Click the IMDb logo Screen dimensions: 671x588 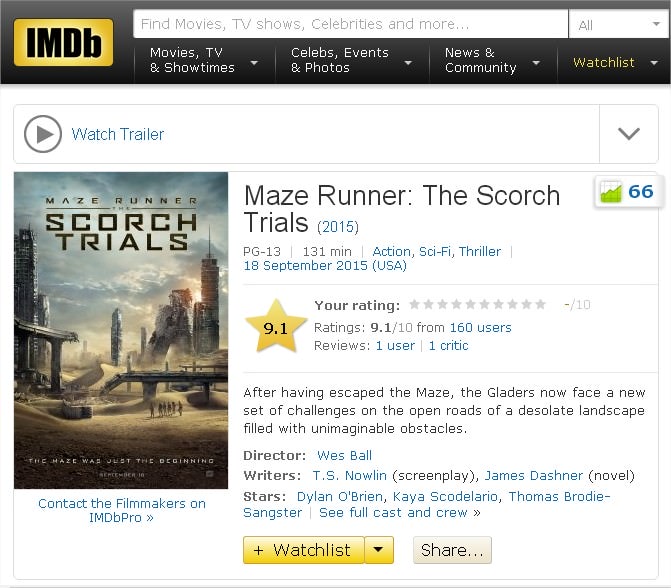[x=63, y=42]
